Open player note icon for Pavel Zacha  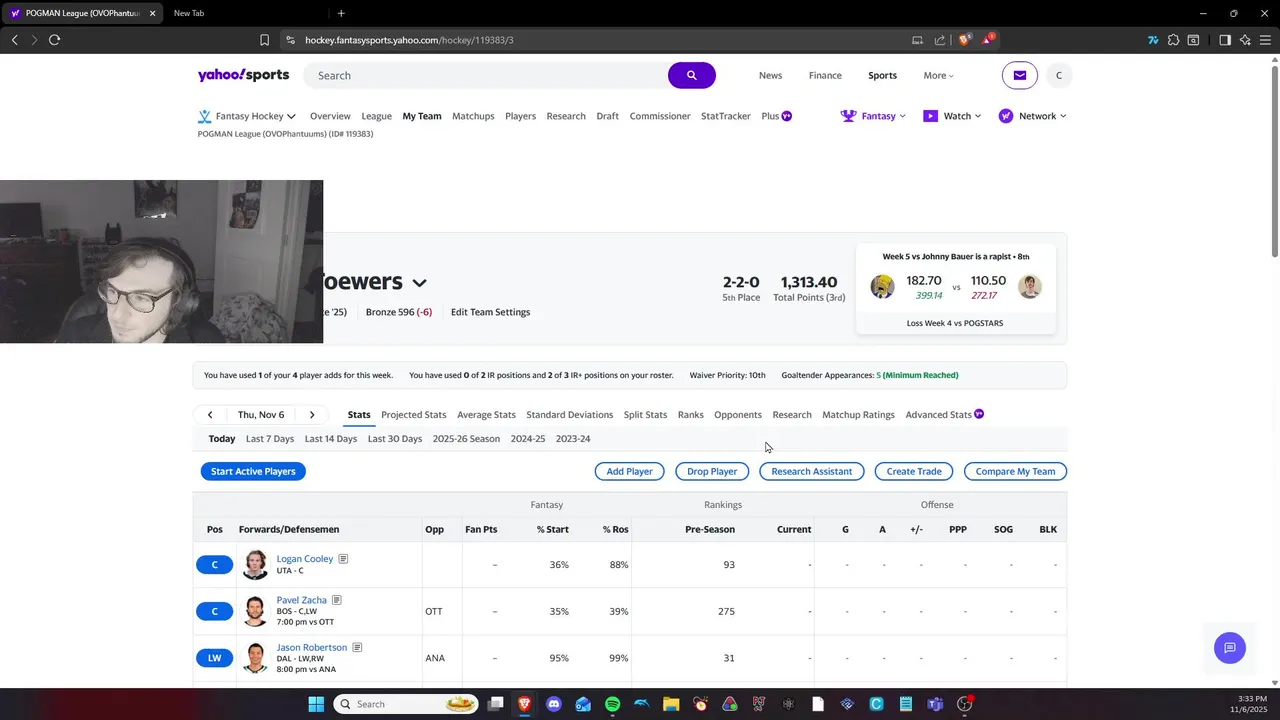[337, 600]
